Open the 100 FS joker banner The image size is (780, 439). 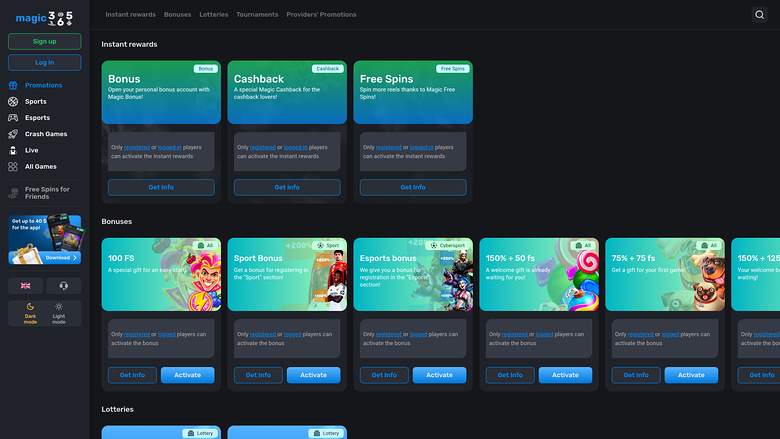(161, 274)
